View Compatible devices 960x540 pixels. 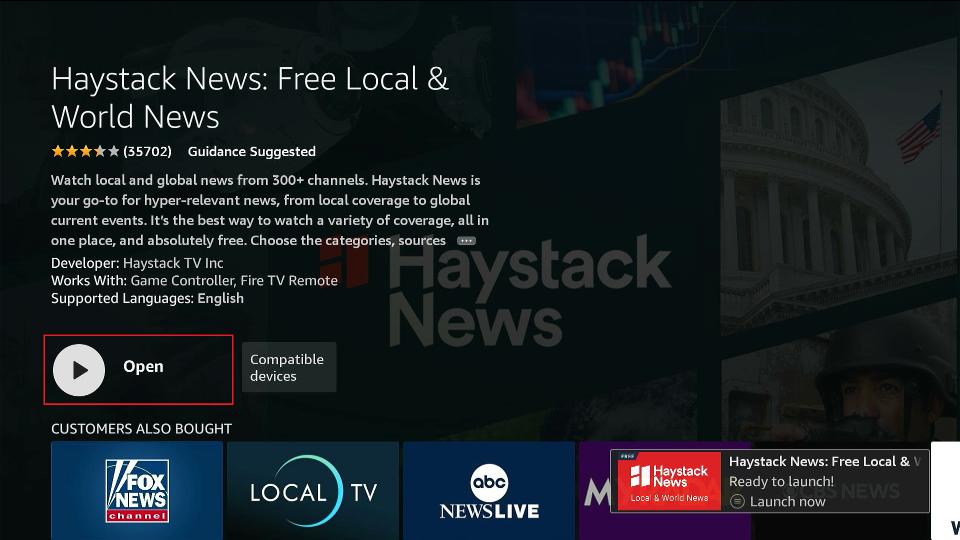(x=289, y=367)
